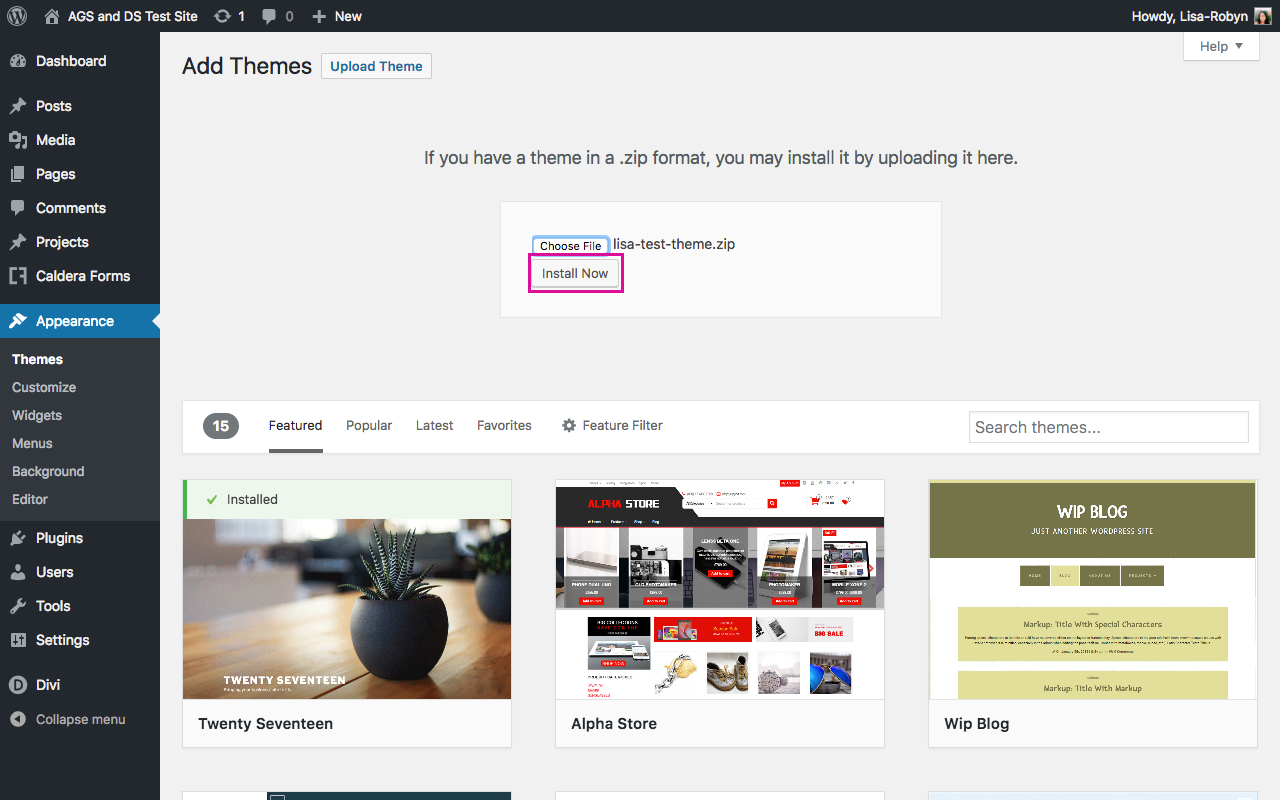Focus the Search themes input field
Viewport: 1280px width, 800px height.
1109,427
